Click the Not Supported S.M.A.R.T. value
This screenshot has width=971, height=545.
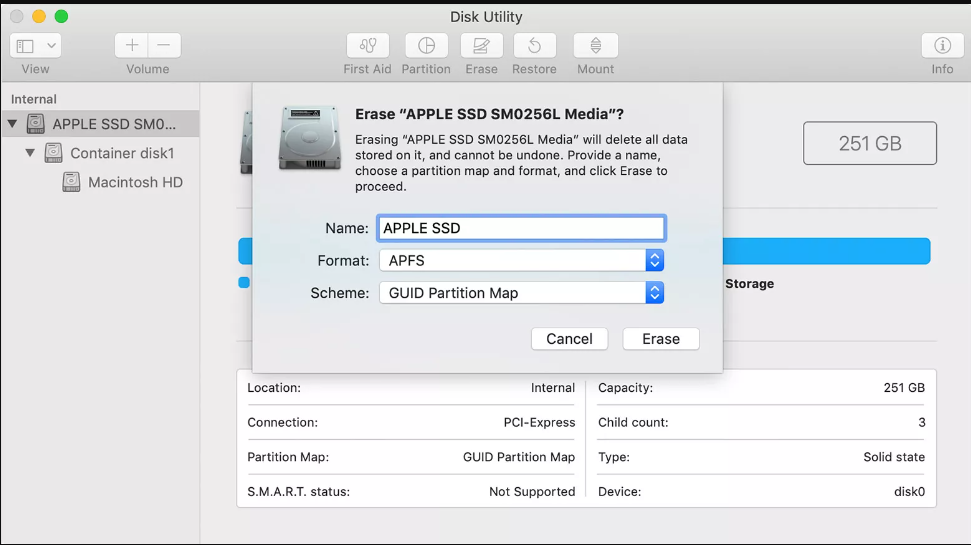click(x=532, y=492)
